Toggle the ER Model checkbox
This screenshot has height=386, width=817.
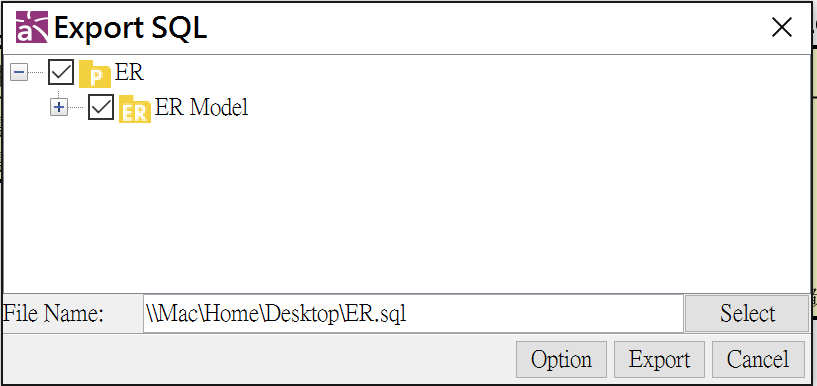[x=101, y=107]
